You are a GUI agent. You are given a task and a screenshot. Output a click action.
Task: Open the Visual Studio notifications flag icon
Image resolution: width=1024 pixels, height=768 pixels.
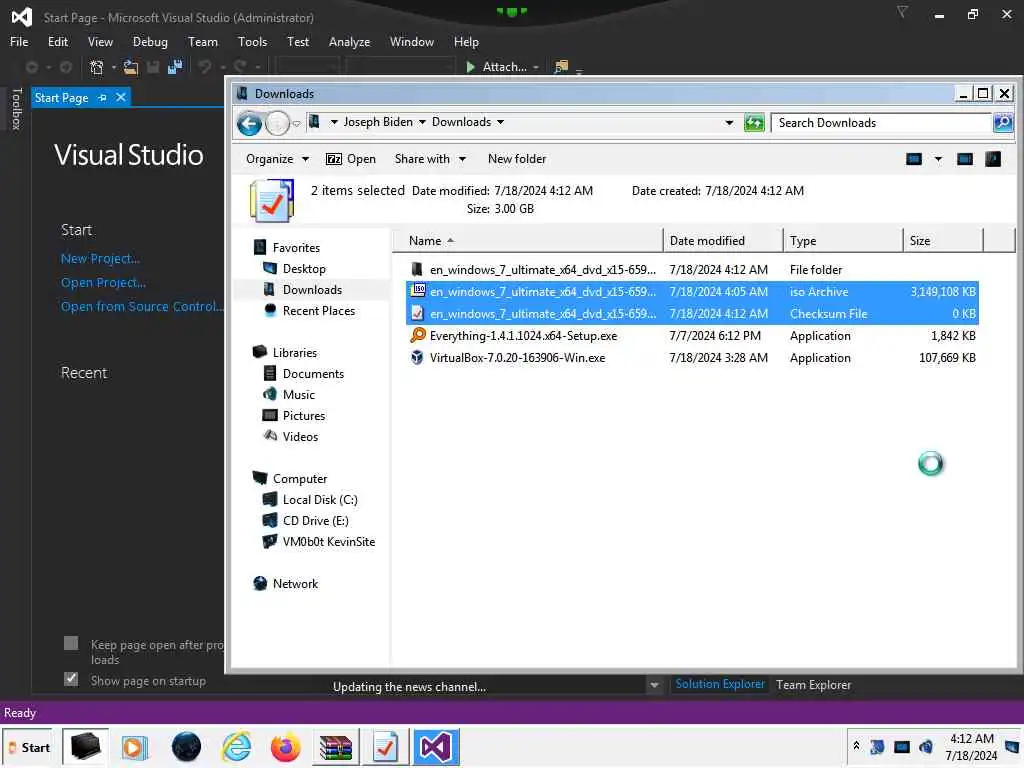point(902,12)
